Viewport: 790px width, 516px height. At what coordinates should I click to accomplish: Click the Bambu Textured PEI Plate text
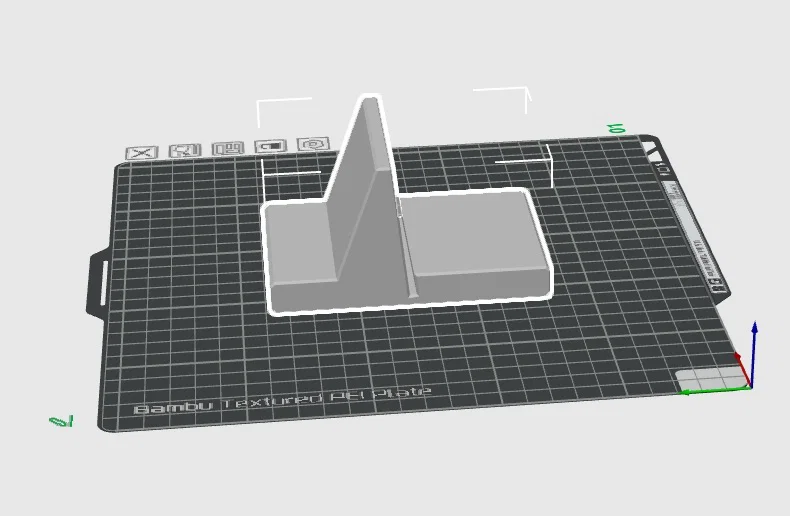pyautogui.click(x=283, y=401)
